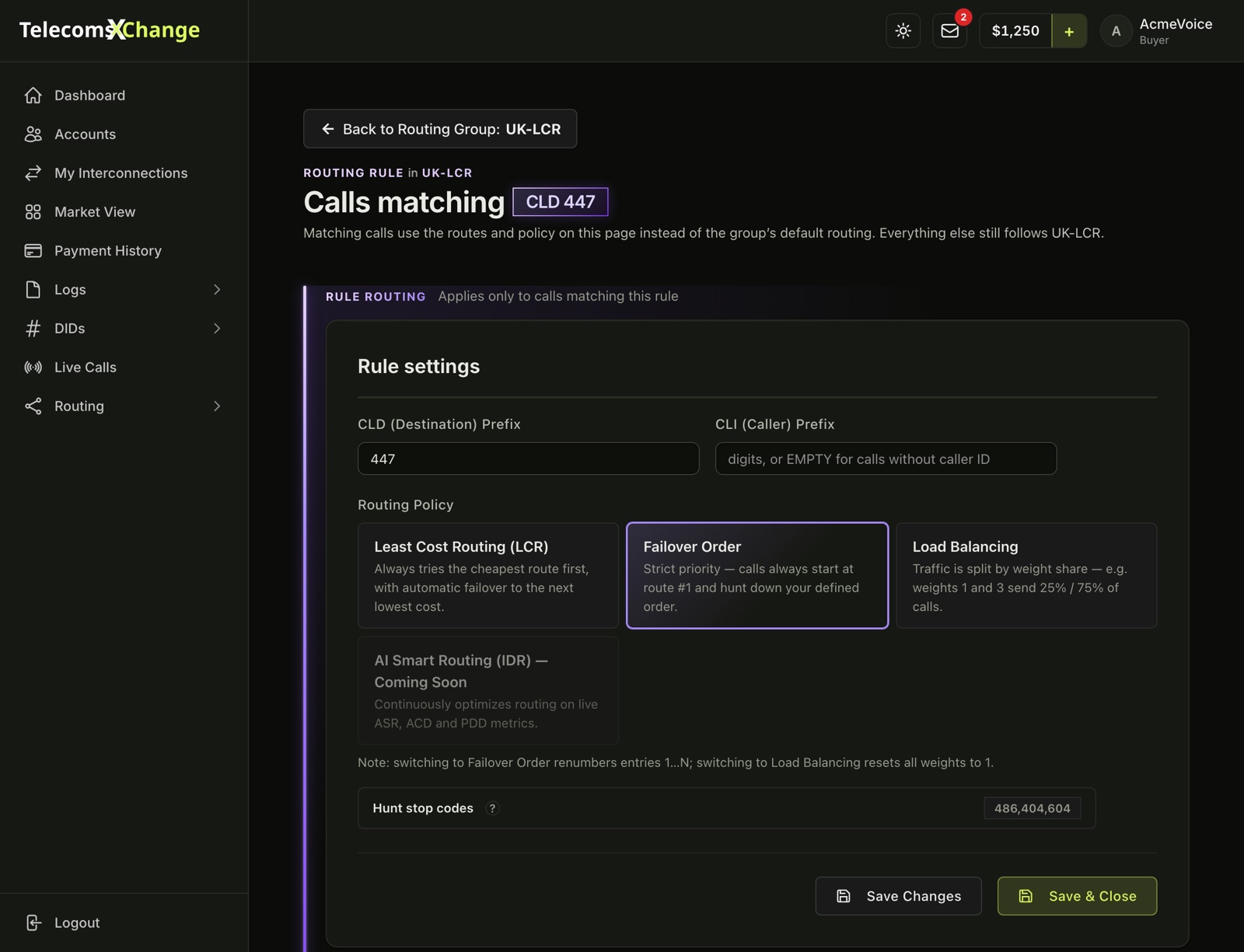
Task: Click the Dashboard home icon
Action: [x=33, y=96]
